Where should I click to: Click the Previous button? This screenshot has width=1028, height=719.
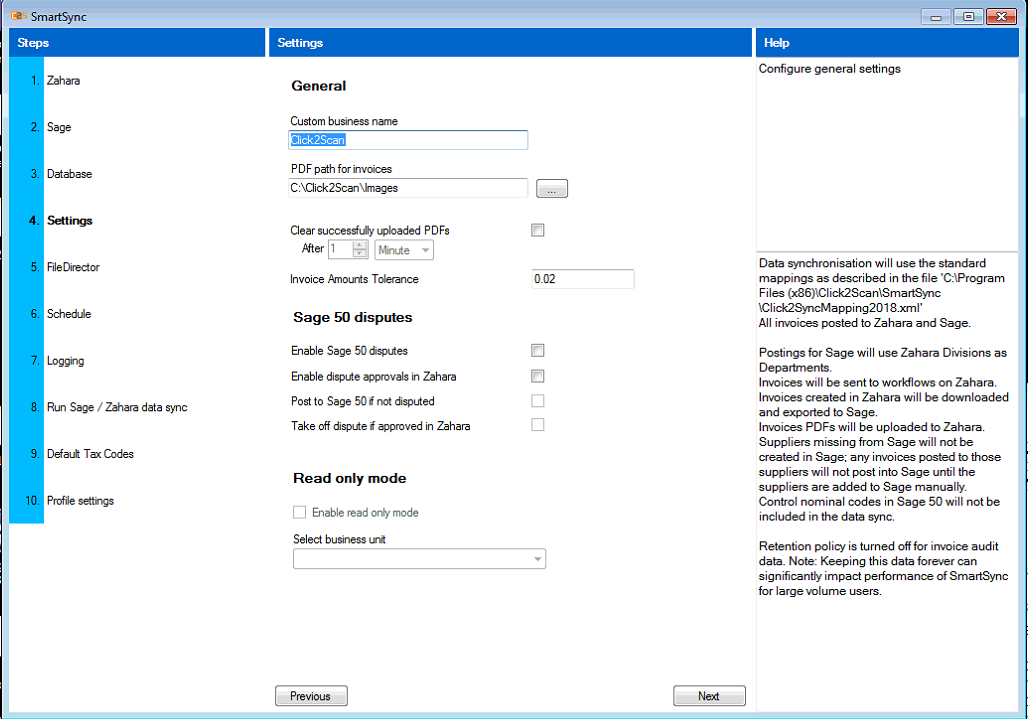[x=311, y=696]
